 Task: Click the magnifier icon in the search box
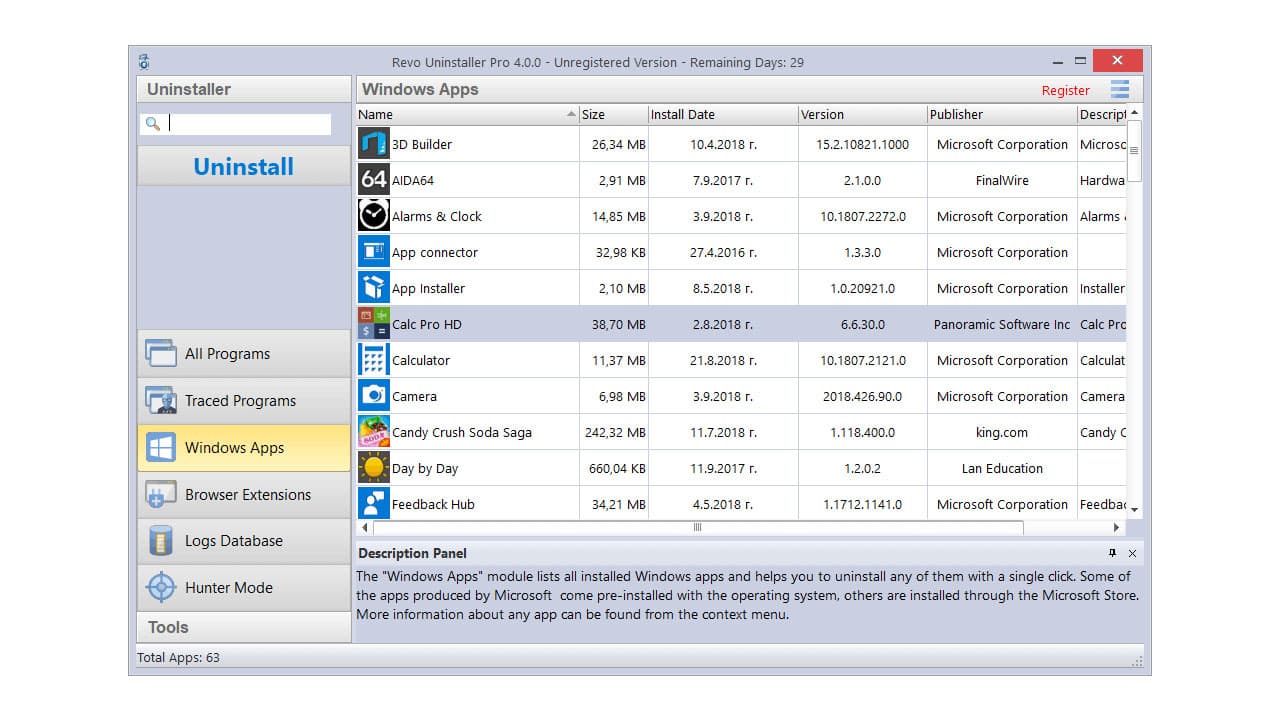pyautogui.click(x=153, y=123)
